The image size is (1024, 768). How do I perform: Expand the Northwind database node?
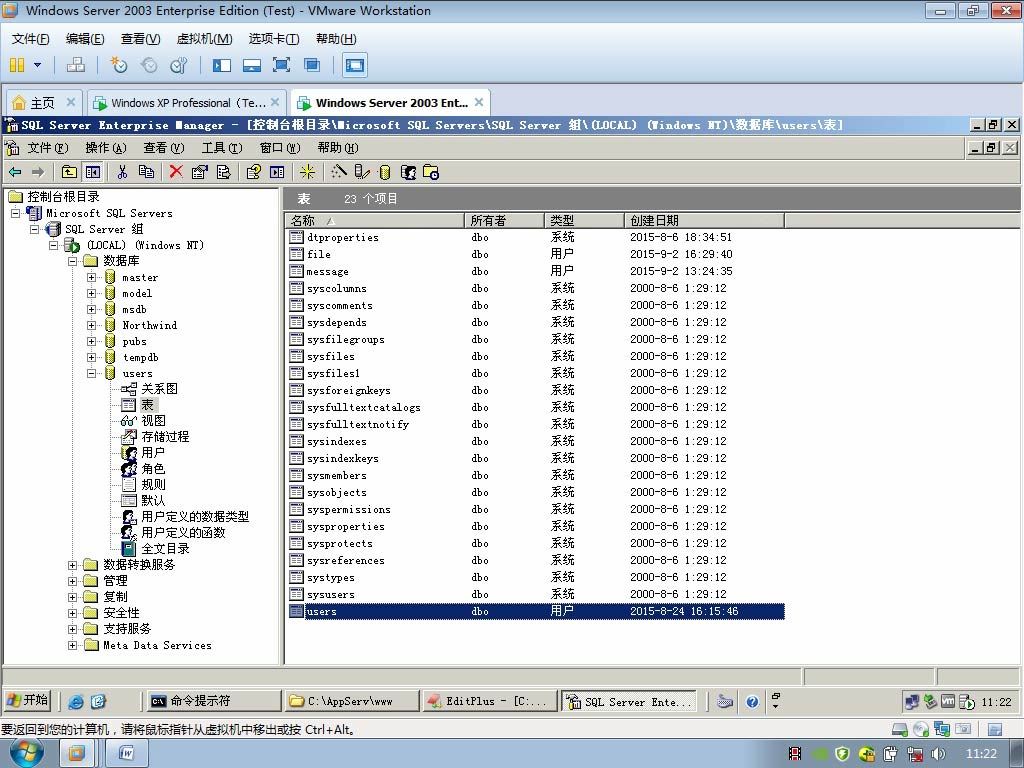point(92,325)
